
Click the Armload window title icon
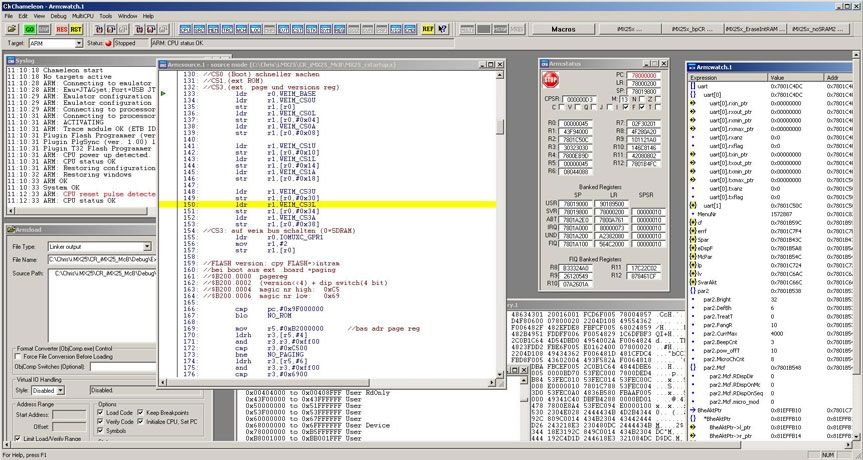(10, 229)
